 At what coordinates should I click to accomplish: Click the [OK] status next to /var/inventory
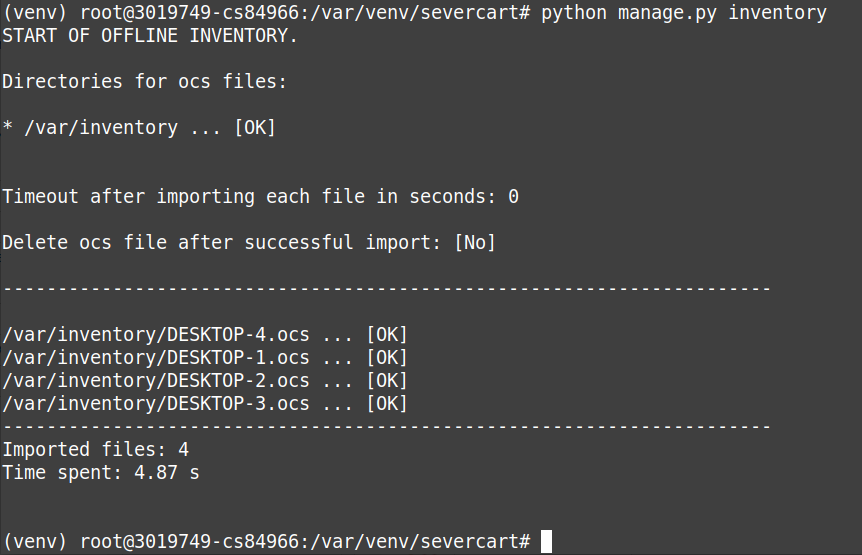[x=255, y=127]
